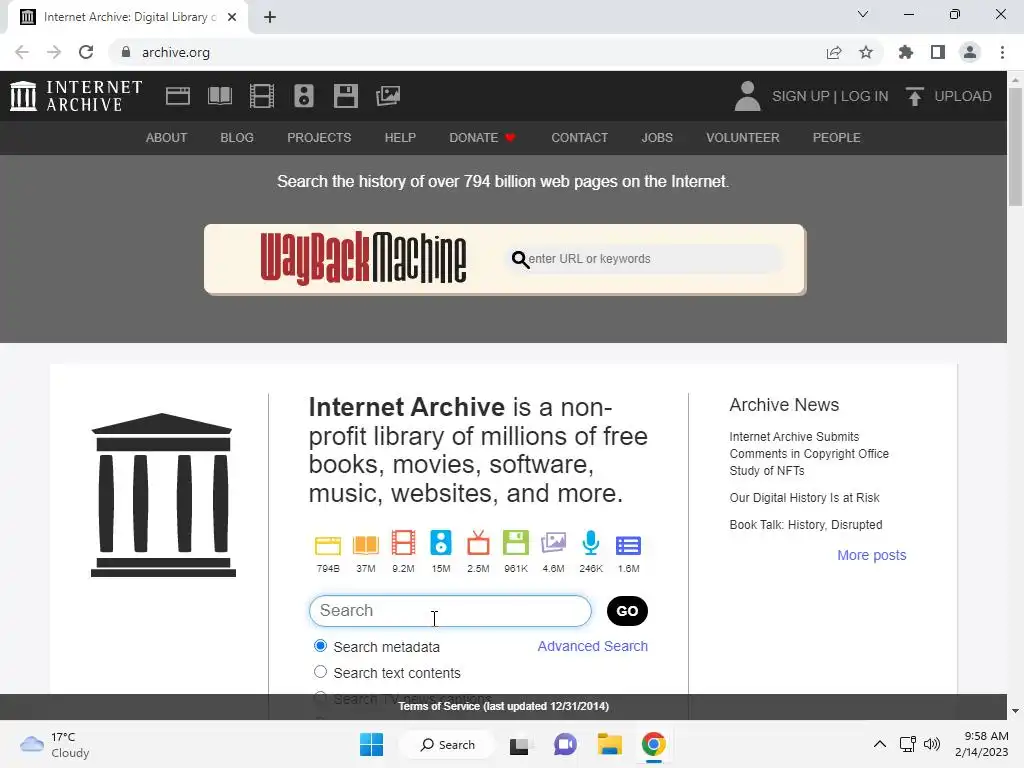Open Chrome extensions puzzle icon
1024x768 pixels.
[906, 52]
